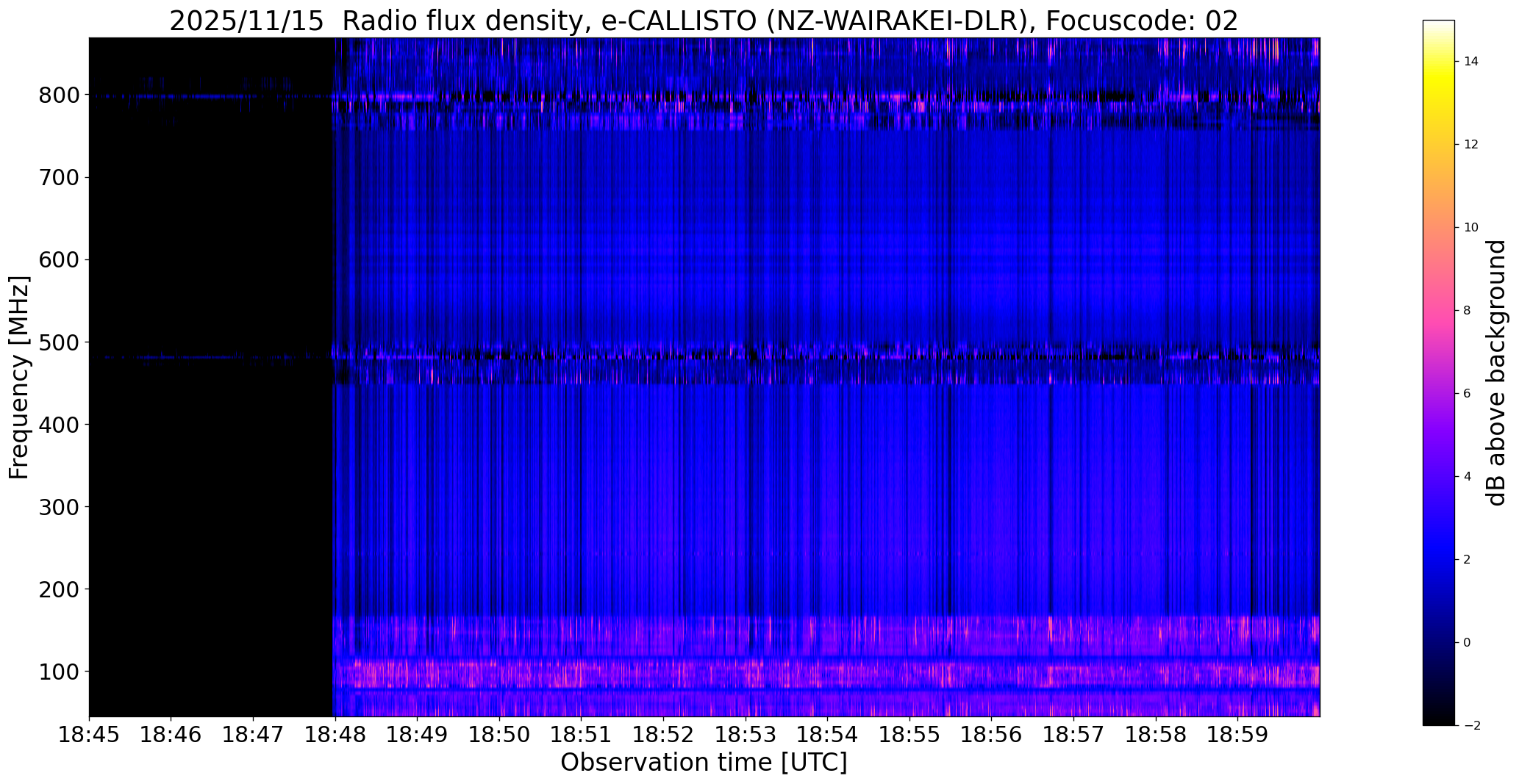The image size is (1519, 784).
Task: Click the colorbar tick label −2
Action: click(x=1471, y=726)
